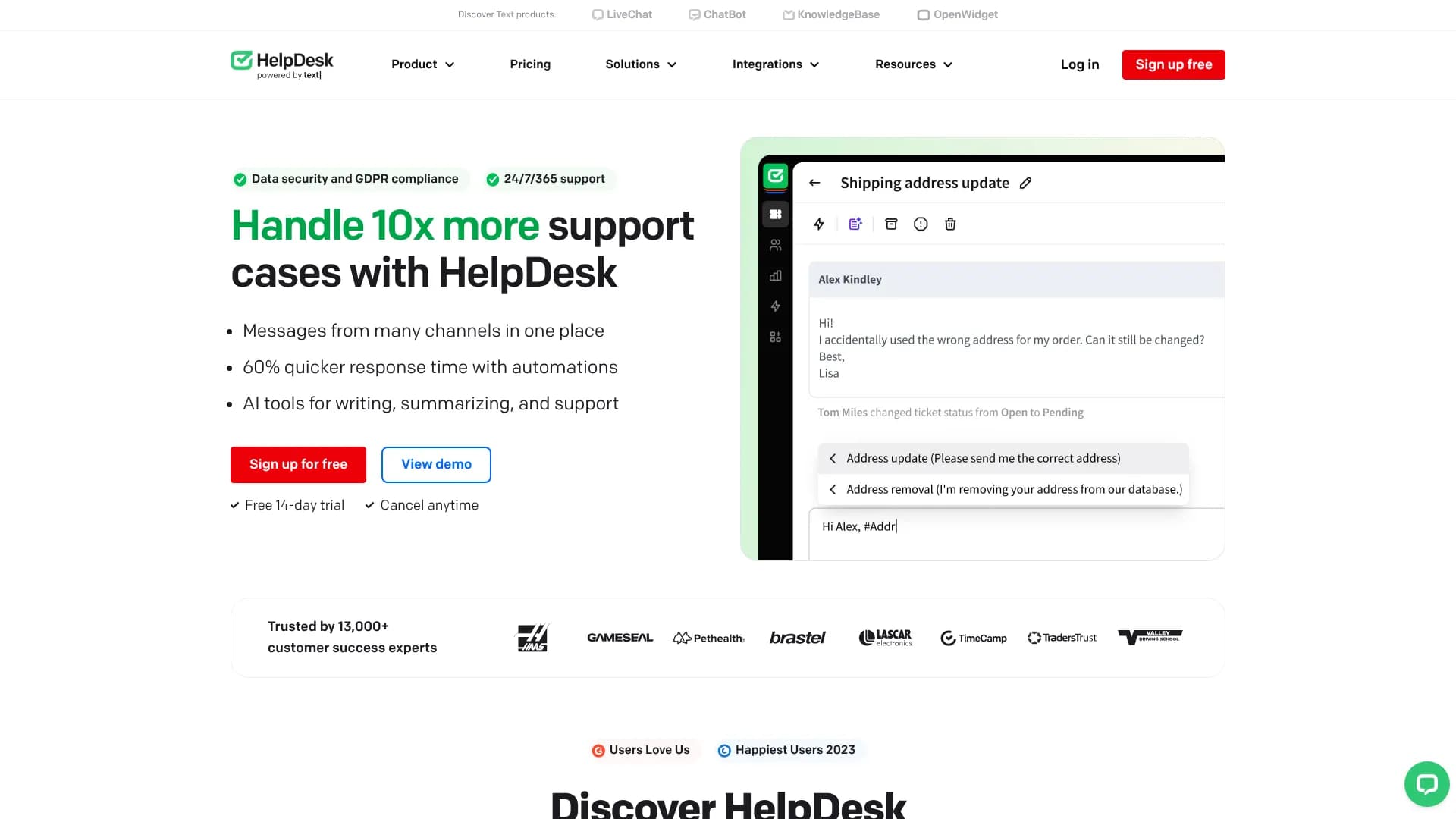The height and width of the screenshot is (819, 1456).
Task: Open KnowledgeBase product link in top bar
Action: tap(831, 14)
